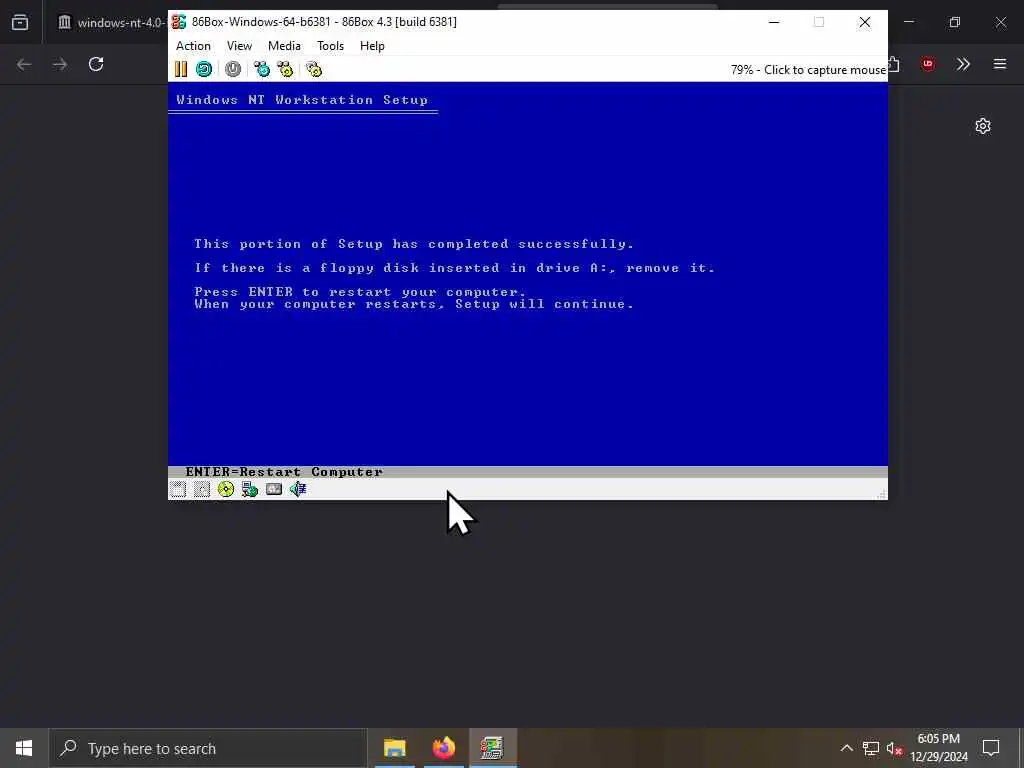The image size is (1024, 768).
Task: Go forward in the browser
Action: [60, 64]
